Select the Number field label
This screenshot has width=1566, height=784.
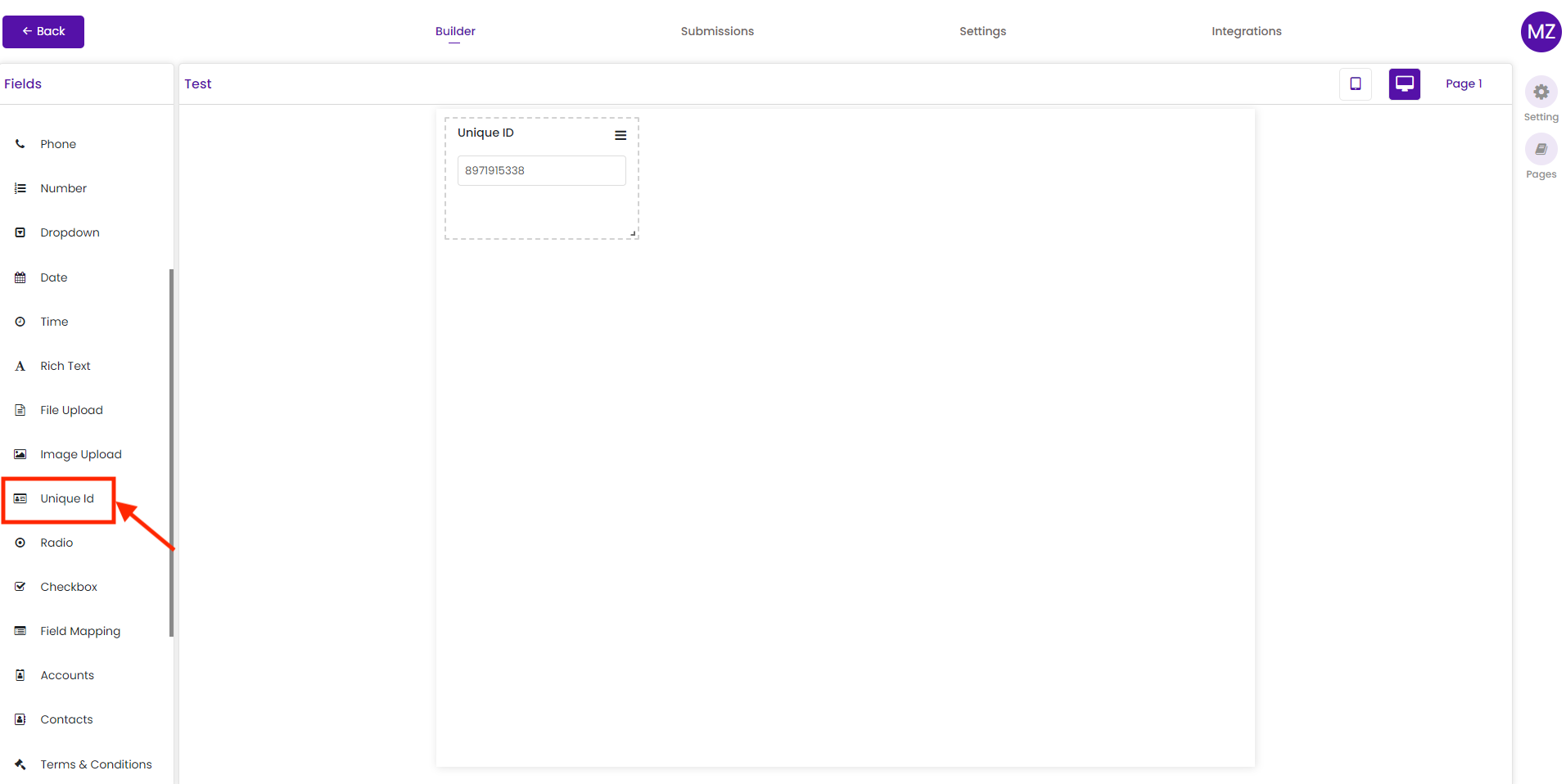pos(64,188)
